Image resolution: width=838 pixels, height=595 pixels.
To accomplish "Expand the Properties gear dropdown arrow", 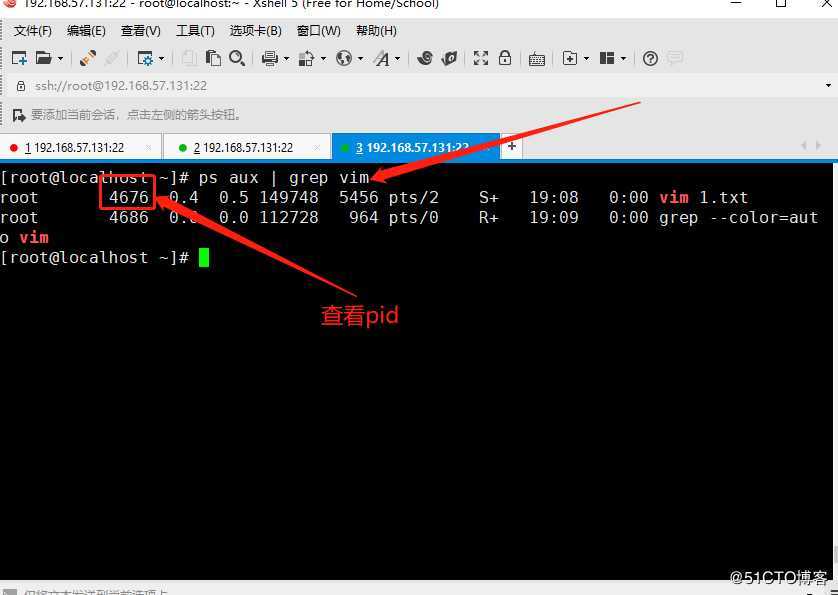I will [161, 58].
